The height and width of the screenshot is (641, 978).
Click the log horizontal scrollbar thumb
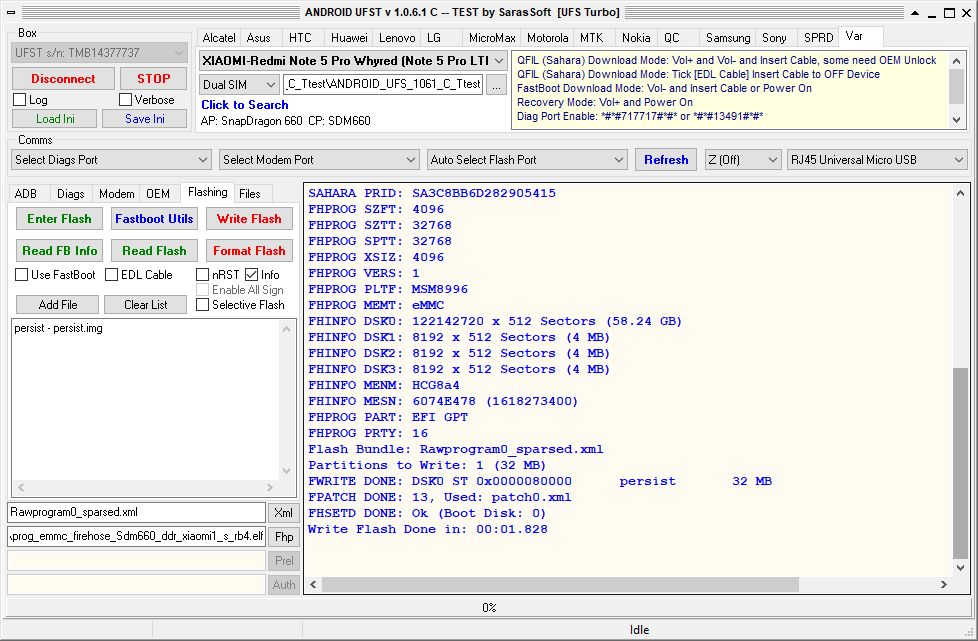click(560, 584)
